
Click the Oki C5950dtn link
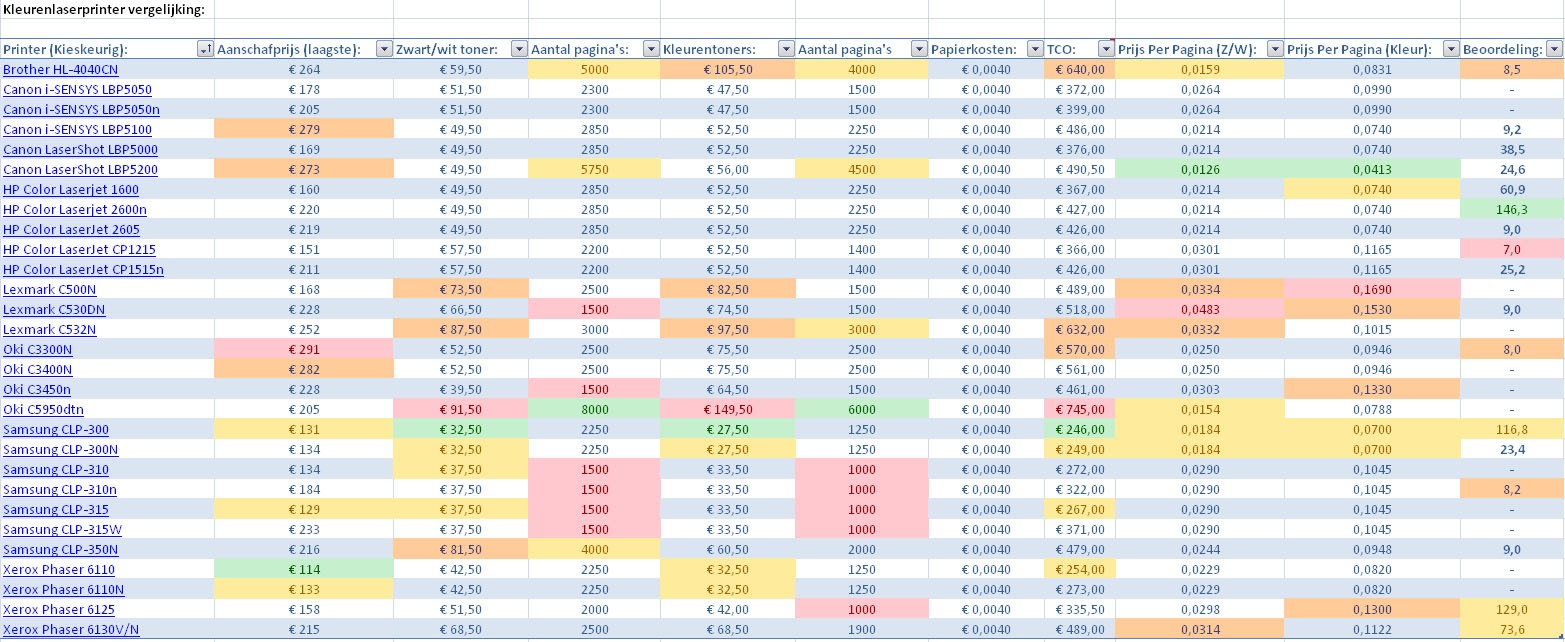42,410
